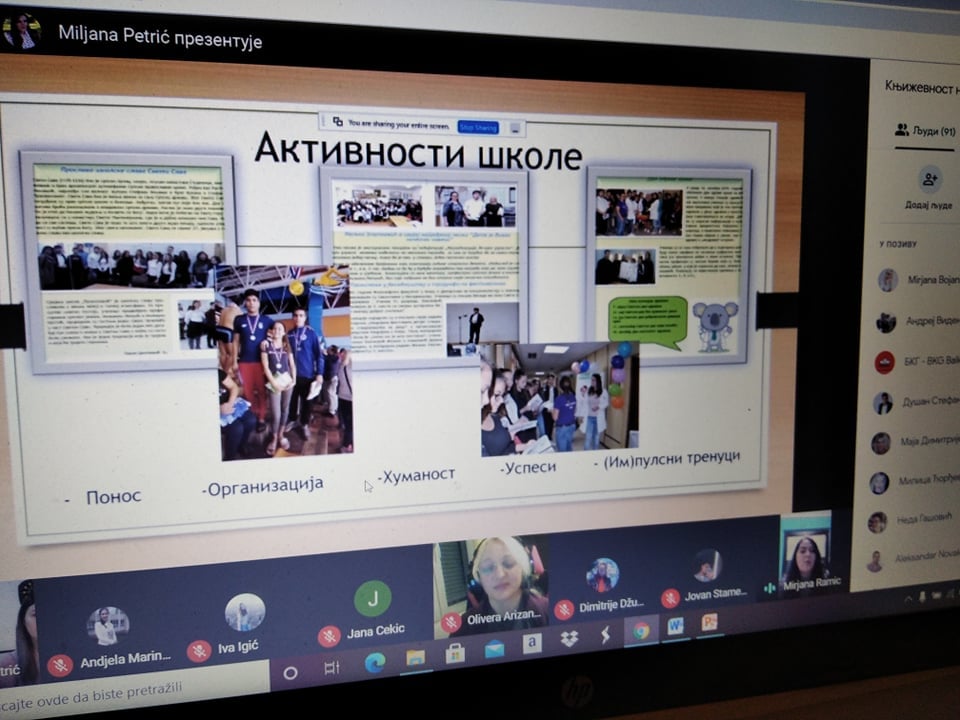
Task: Click the БКГ - BKG participant entry
Action: click(920, 362)
